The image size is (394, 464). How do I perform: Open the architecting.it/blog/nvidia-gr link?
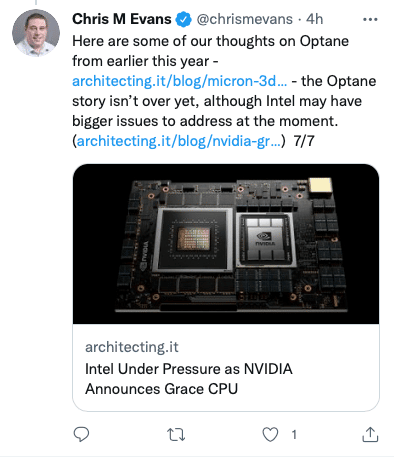coord(179,141)
